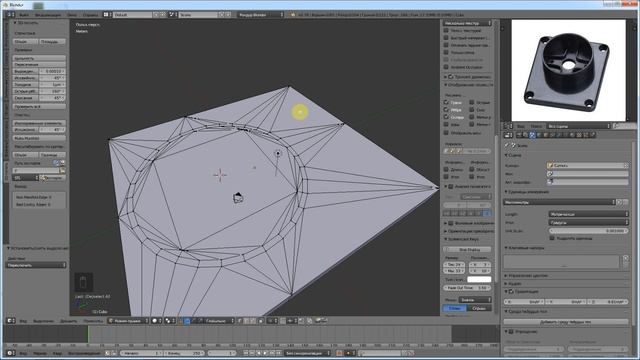640x360 pixels.
Task: Click the OpenGL render image icon
Action: click(x=318, y=321)
